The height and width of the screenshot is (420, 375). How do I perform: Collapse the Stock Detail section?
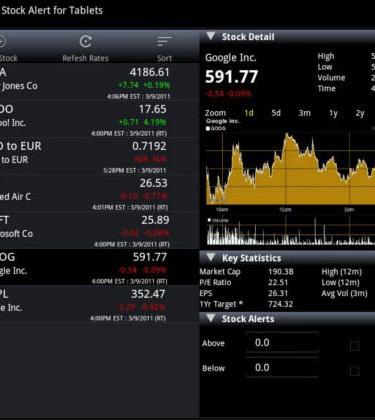click(211, 36)
